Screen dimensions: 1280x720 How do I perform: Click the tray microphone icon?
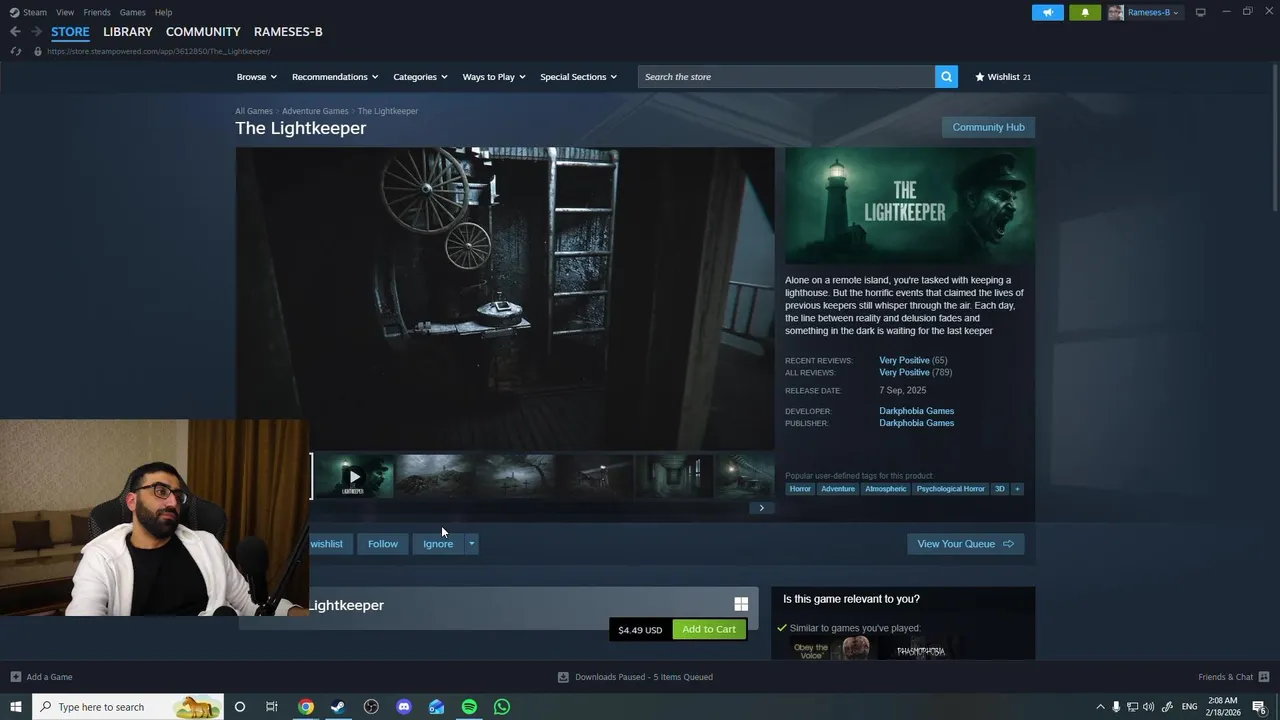(x=1116, y=707)
